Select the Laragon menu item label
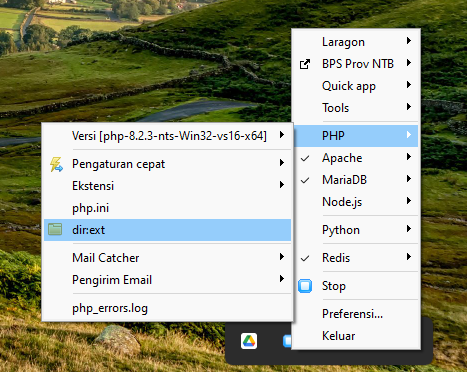The width and height of the screenshot is (467, 372). pyautogui.click(x=343, y=42)
